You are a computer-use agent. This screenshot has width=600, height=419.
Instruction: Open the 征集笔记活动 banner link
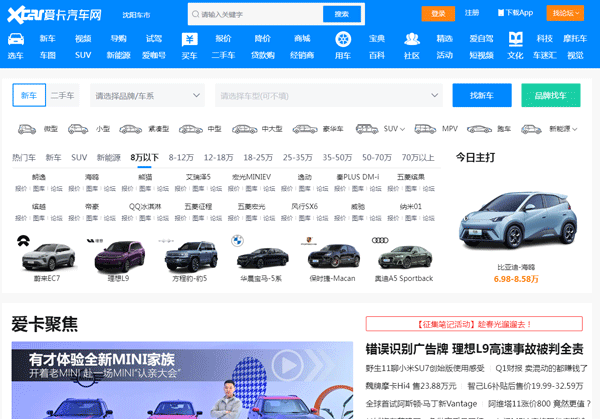pos(474,324)
